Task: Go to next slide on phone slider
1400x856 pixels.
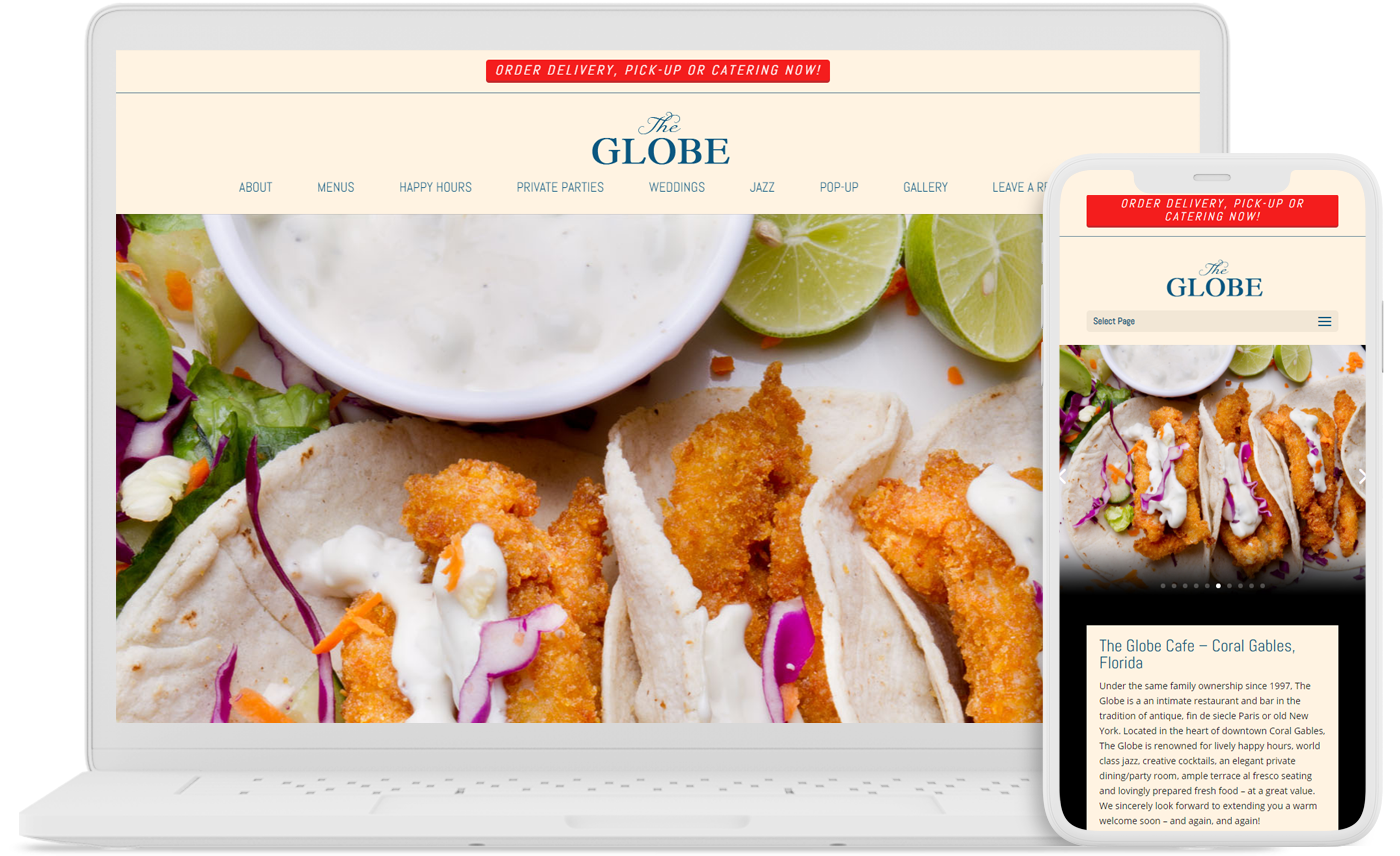Action: [1360, 477]
